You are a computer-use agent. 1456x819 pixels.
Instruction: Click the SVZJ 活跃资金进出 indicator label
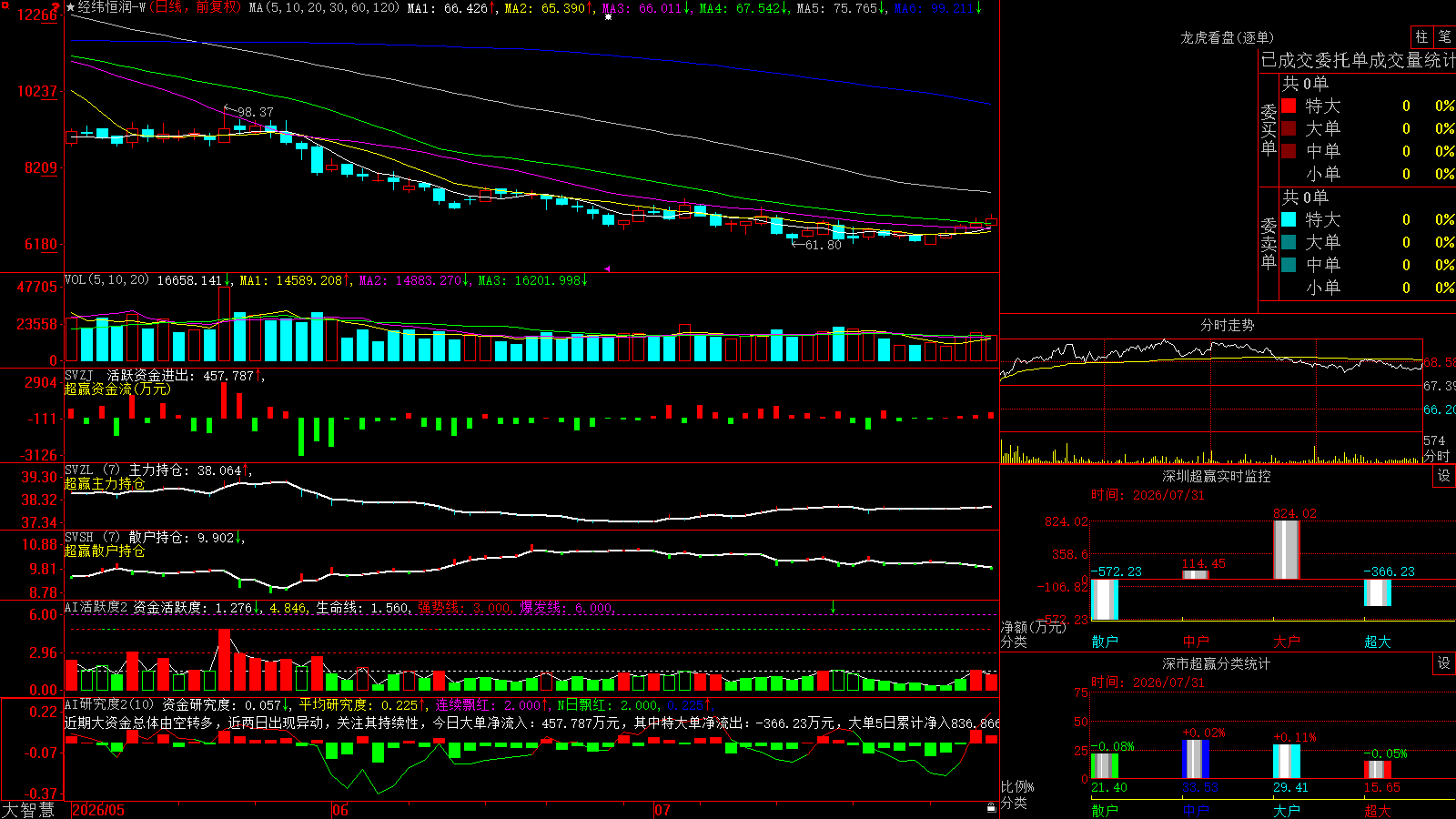pos(132,375)
